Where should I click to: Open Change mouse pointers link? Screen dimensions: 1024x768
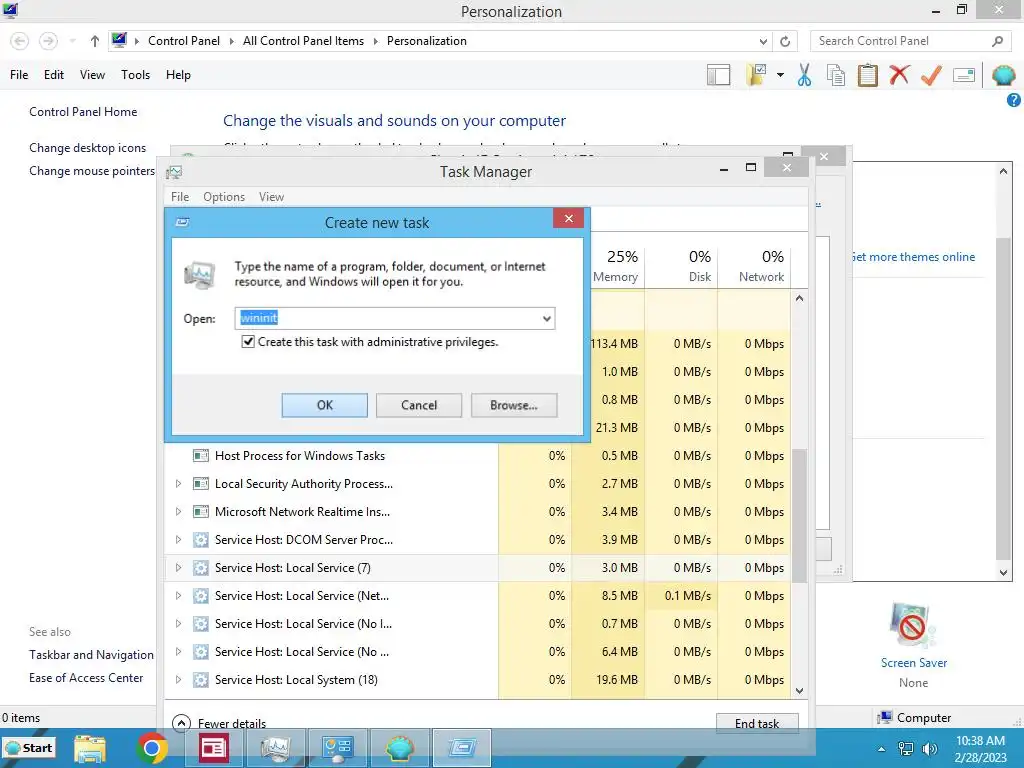pos(92,171)
